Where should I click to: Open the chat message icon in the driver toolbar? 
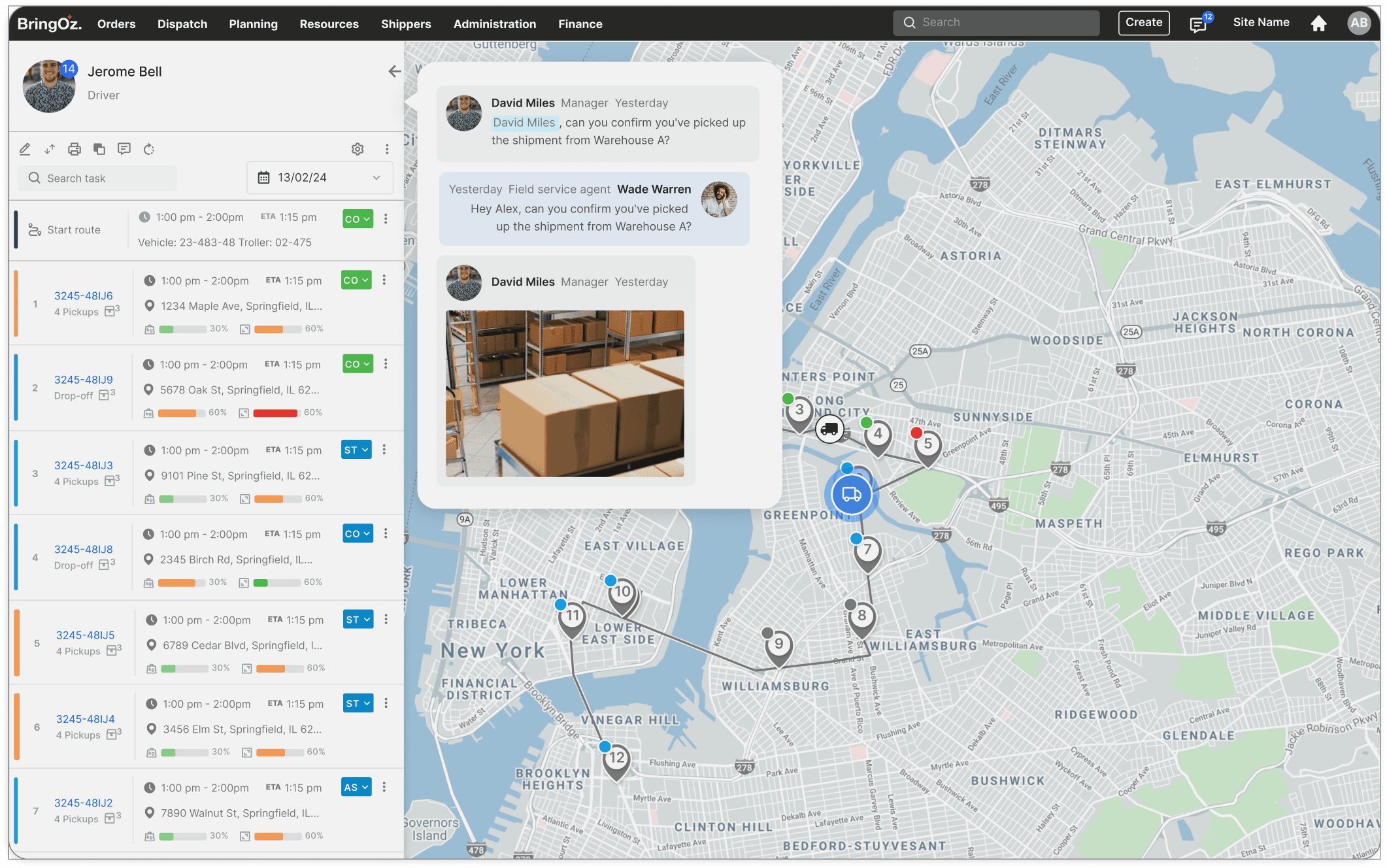(124, 149)
